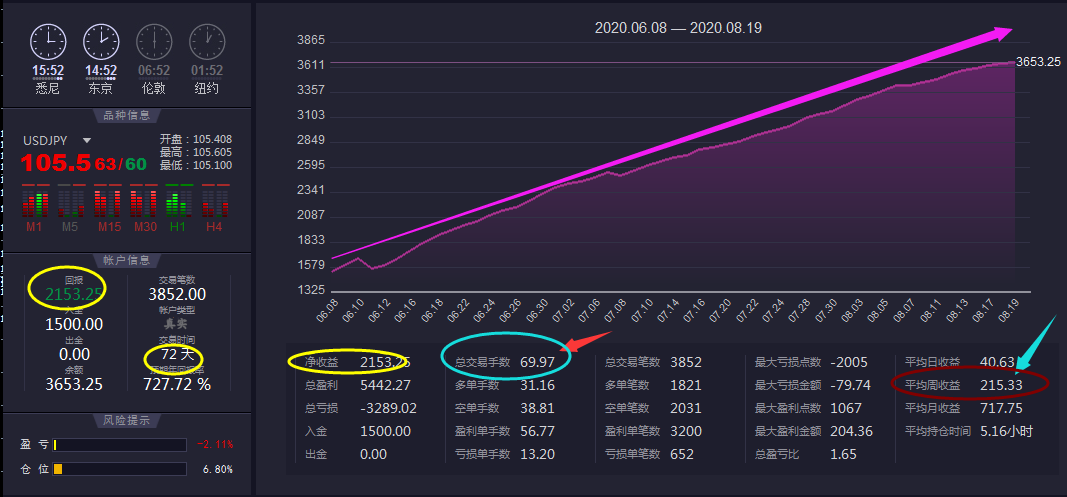Viewport: 1067px width, 497px height.
Task: Select the H1 timeframe signal bars
Action: pos(179,202)
